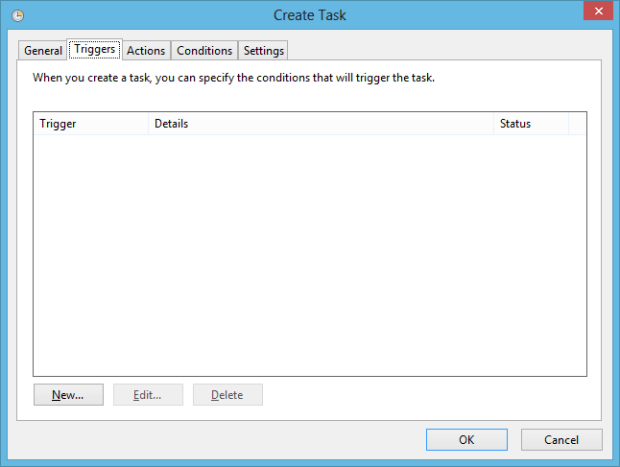Click the Task Scheduler clock icon in title bar

tap(17, 15)
